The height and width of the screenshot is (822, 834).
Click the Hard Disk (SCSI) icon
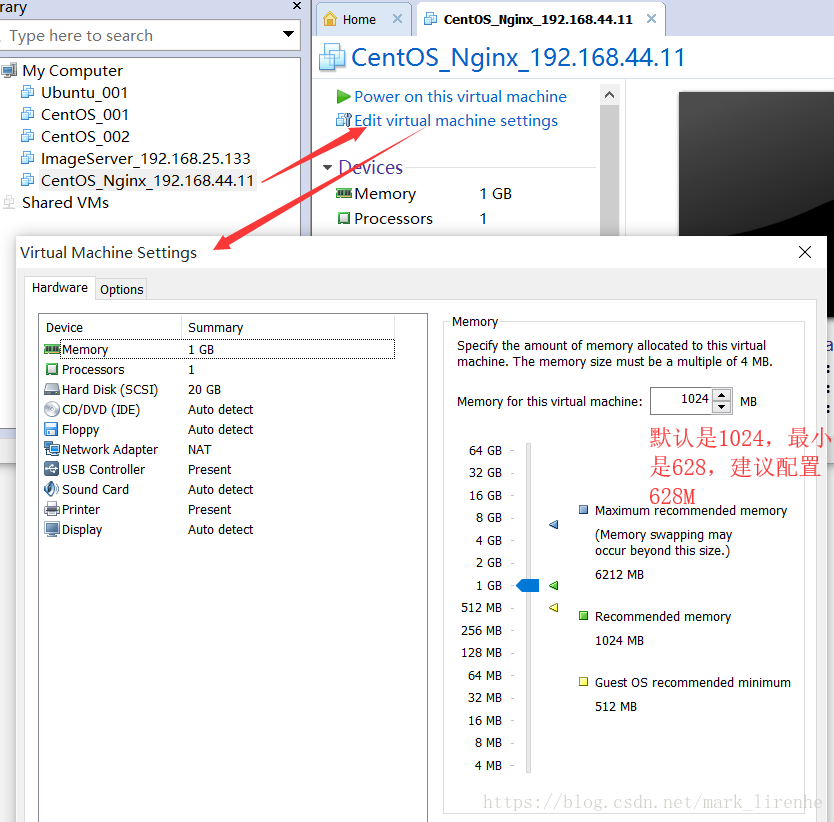pyautogui.click(x=52, y=389)
